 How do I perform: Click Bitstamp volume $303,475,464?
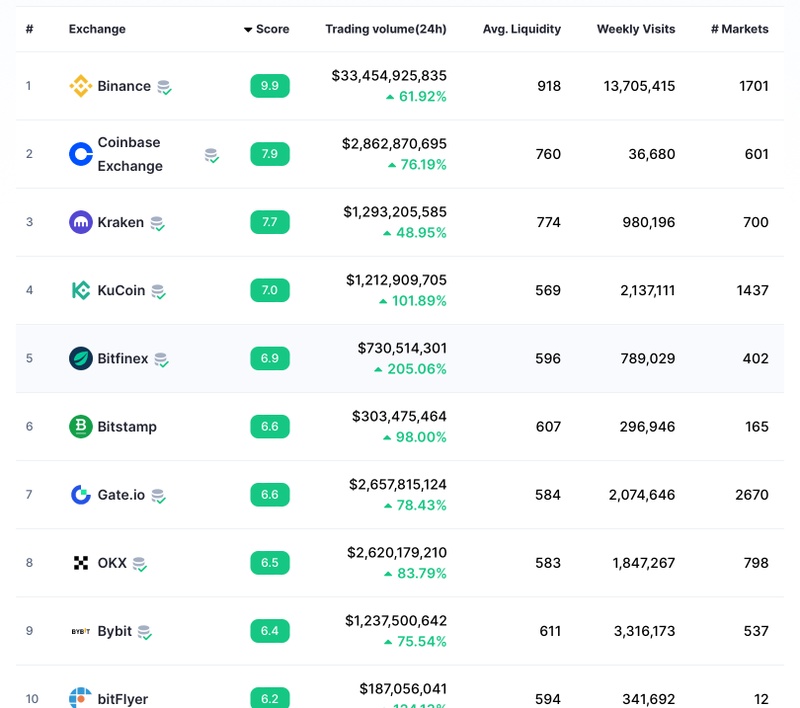click(x=399, y=416)
